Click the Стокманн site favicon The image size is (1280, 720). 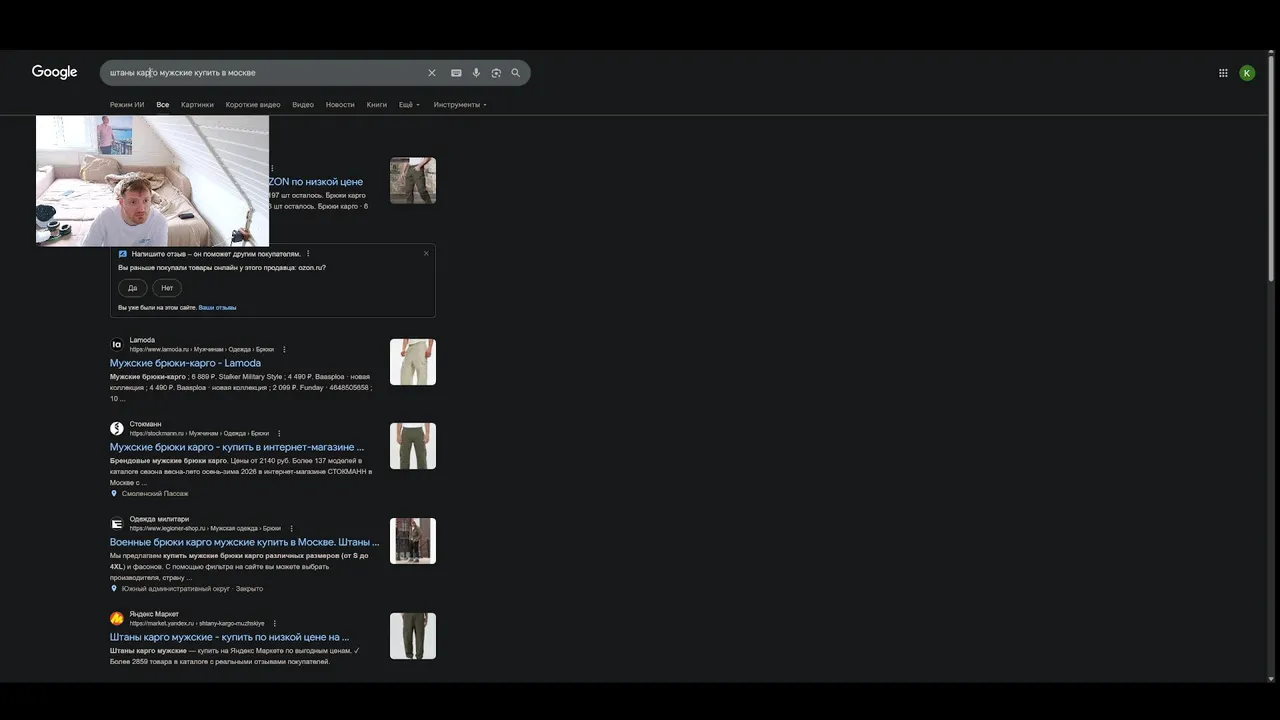(117, 429)
